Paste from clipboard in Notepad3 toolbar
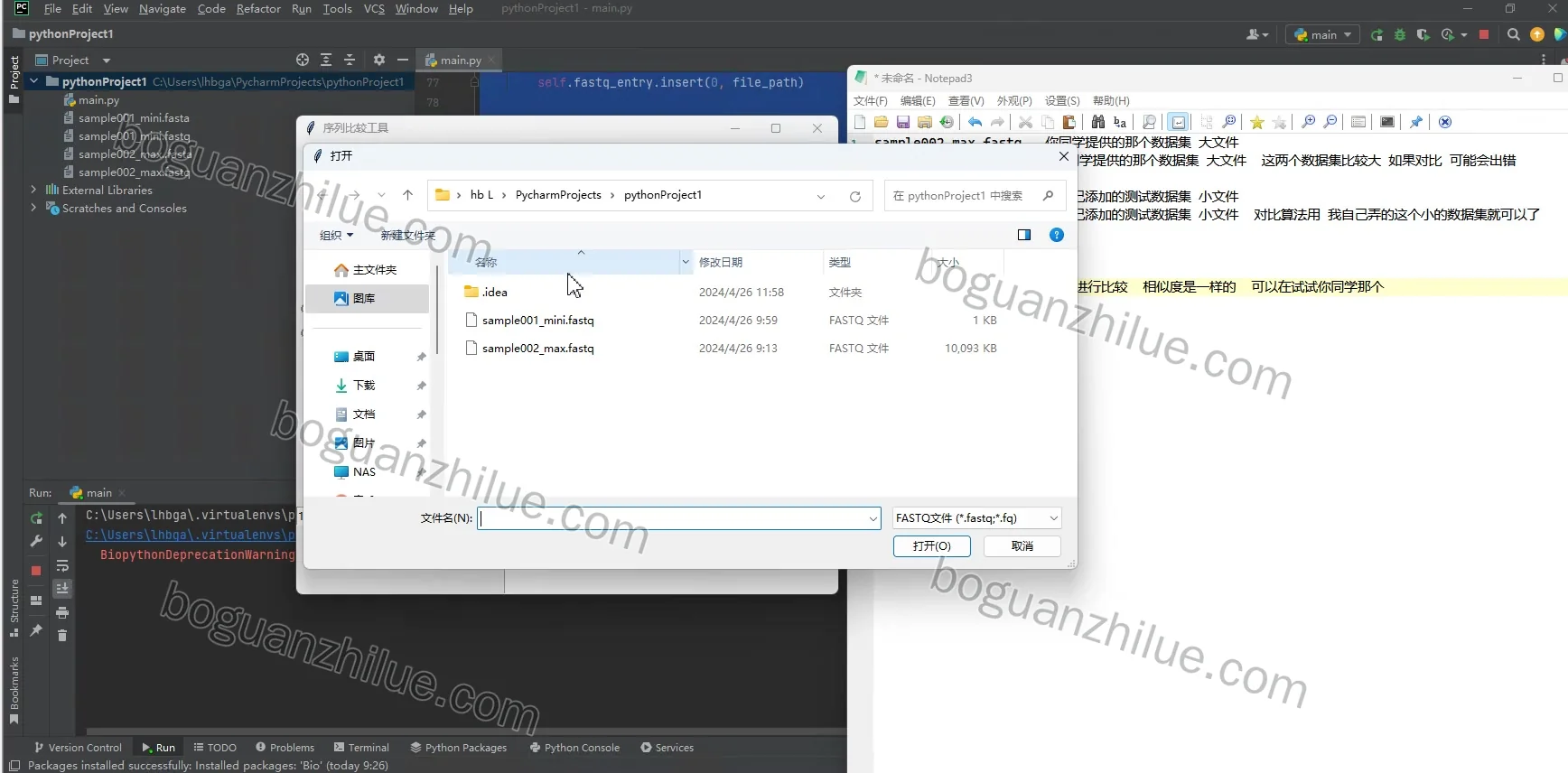The image size is (1568, 773). pos(1069,122)
